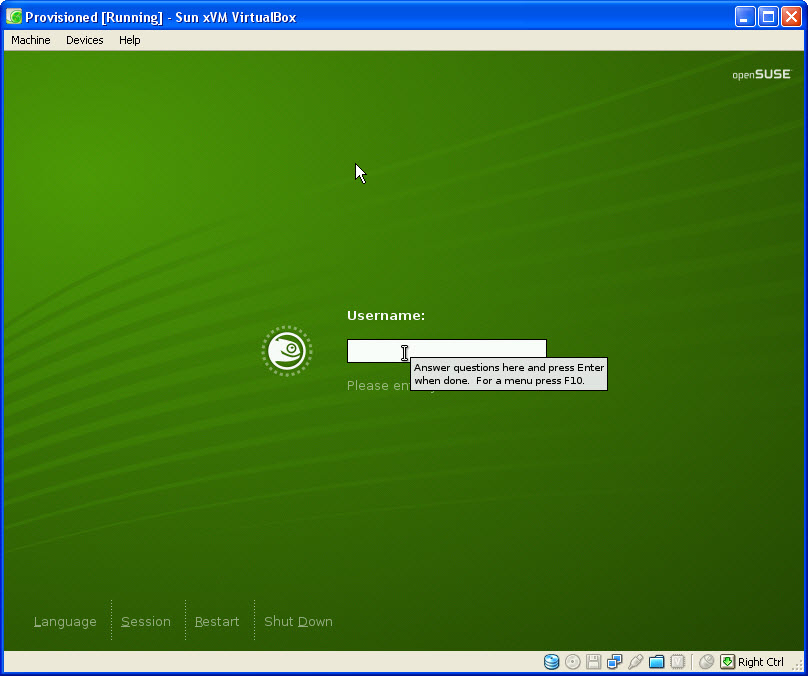Click the VirtualBox title bar app icon
The height and width of the screenshot is (676, 808).
[x=14, y=16]
